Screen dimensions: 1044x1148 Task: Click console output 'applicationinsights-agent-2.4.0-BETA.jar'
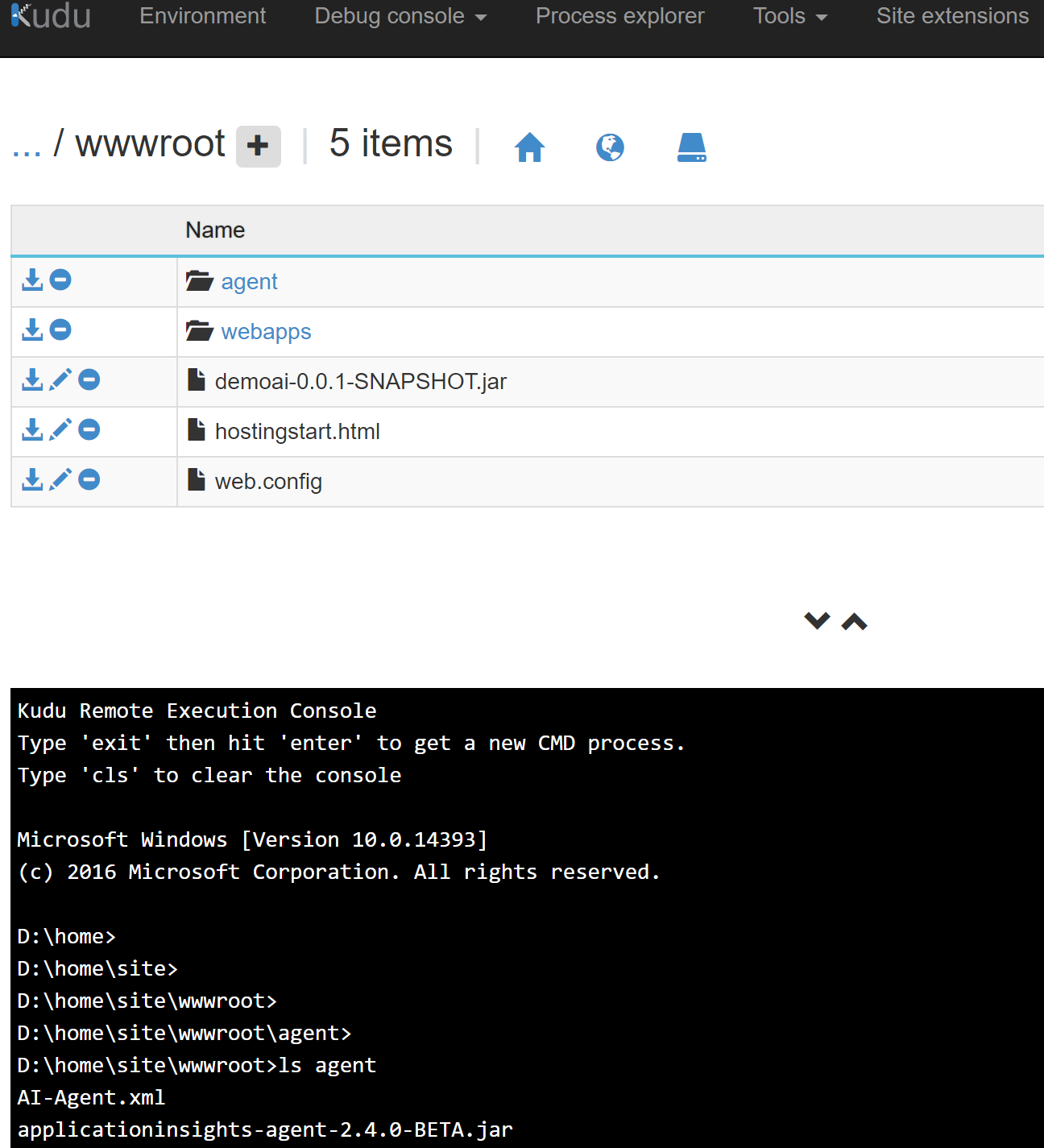pos(265,1130)
